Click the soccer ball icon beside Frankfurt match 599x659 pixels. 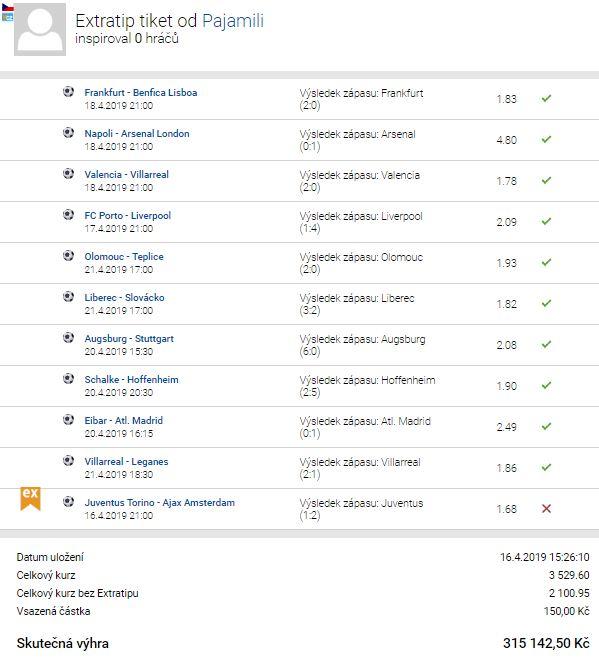pos(69,91)
